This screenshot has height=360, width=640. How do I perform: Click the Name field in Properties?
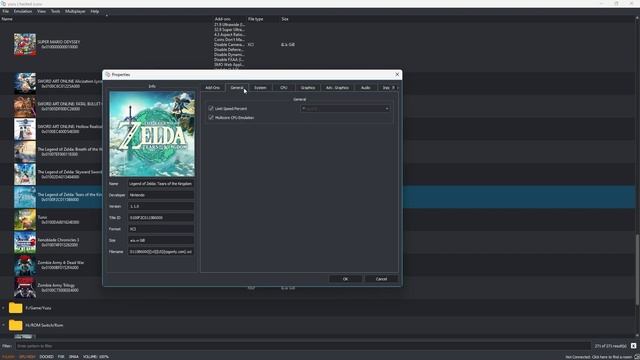[x=161, y=184]
